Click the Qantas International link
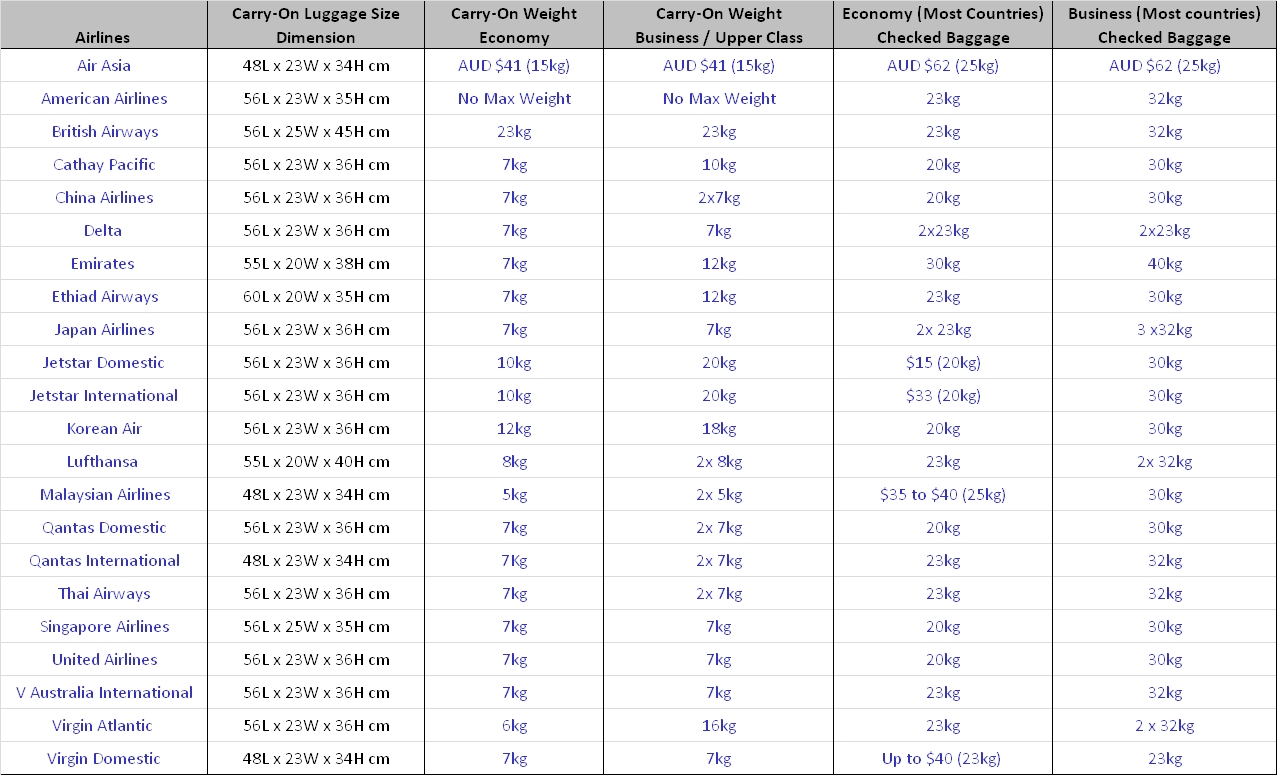This screenshot has height=775, width=1277. click(104, 561)
